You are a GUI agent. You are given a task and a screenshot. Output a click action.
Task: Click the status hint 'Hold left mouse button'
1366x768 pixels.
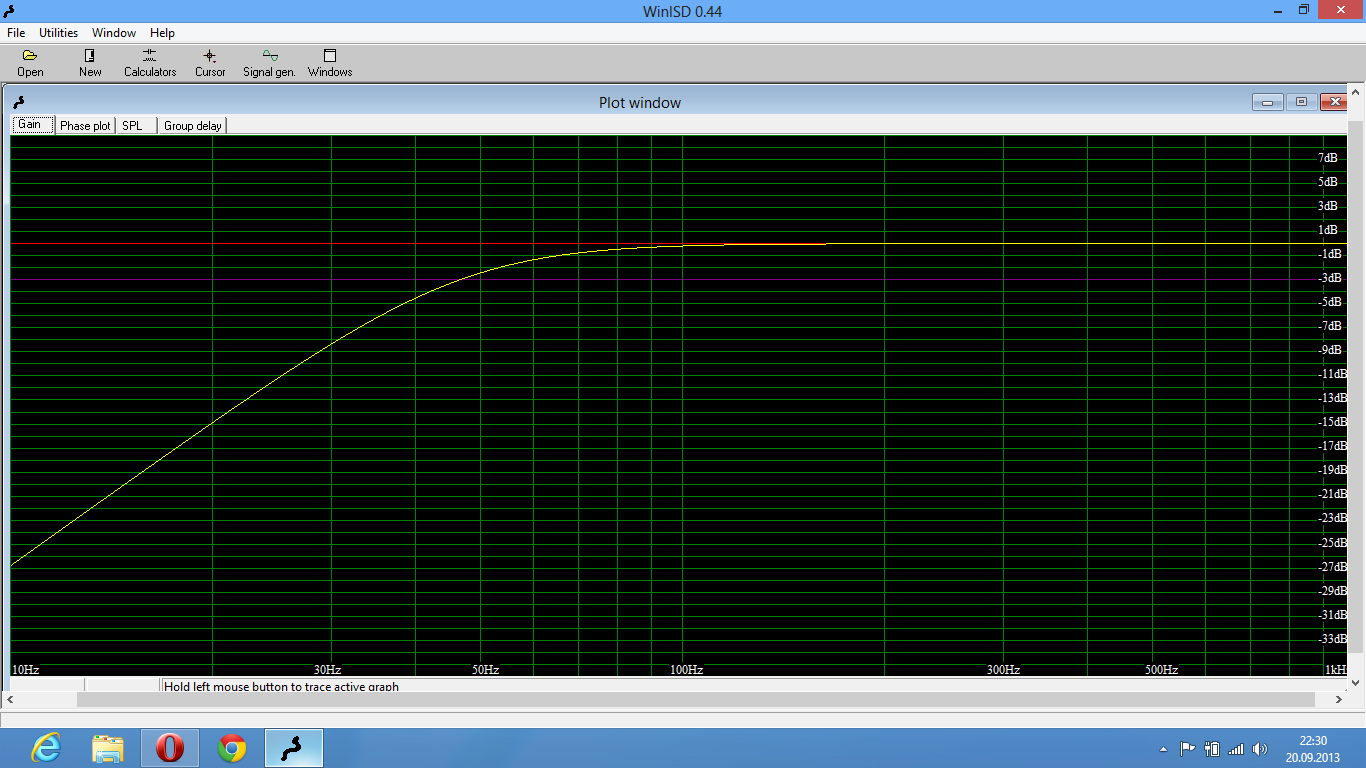281,686
